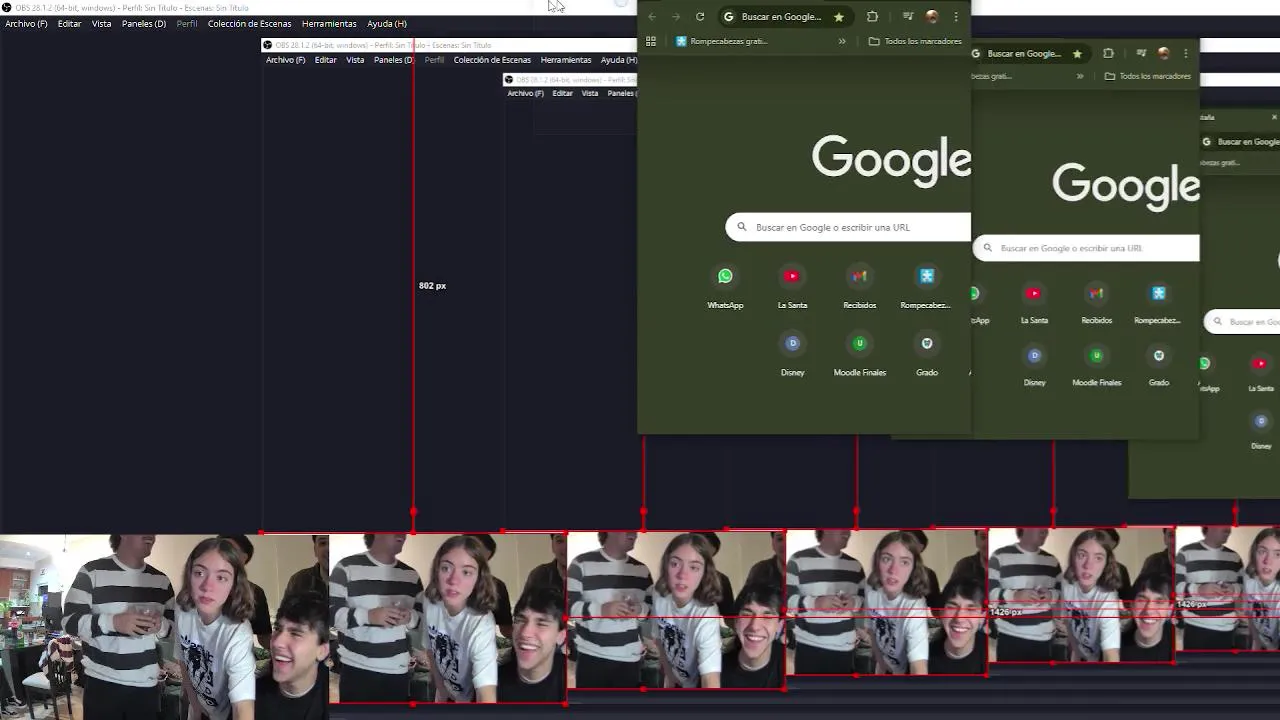Open Ayuda (H) in second nested OBS window
Image resolution: width=1280 pixels, height=720 pixels.
coord(618,60)
